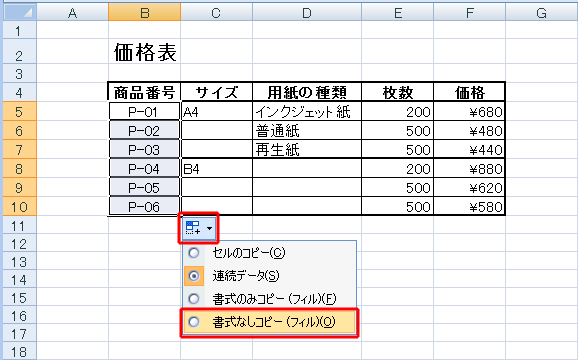Click the 用紙の種類 header cell
The height and width of the screenshot is (360, 578).
[307, 92]
